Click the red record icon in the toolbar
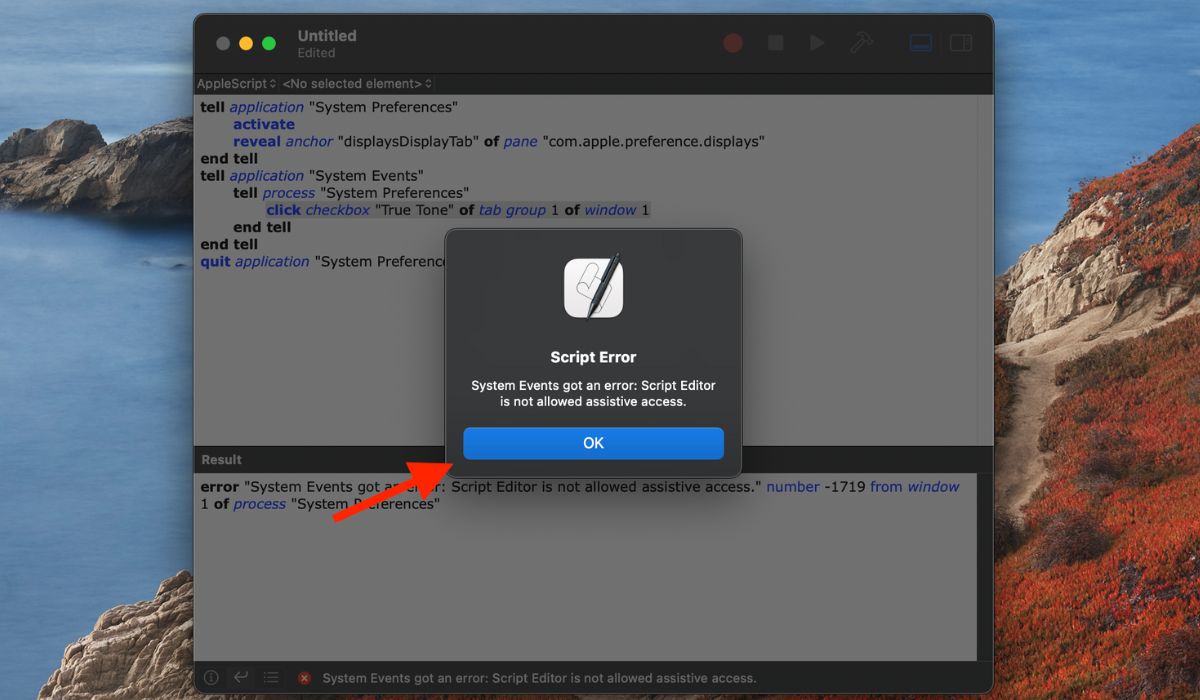 pos(733,42)
